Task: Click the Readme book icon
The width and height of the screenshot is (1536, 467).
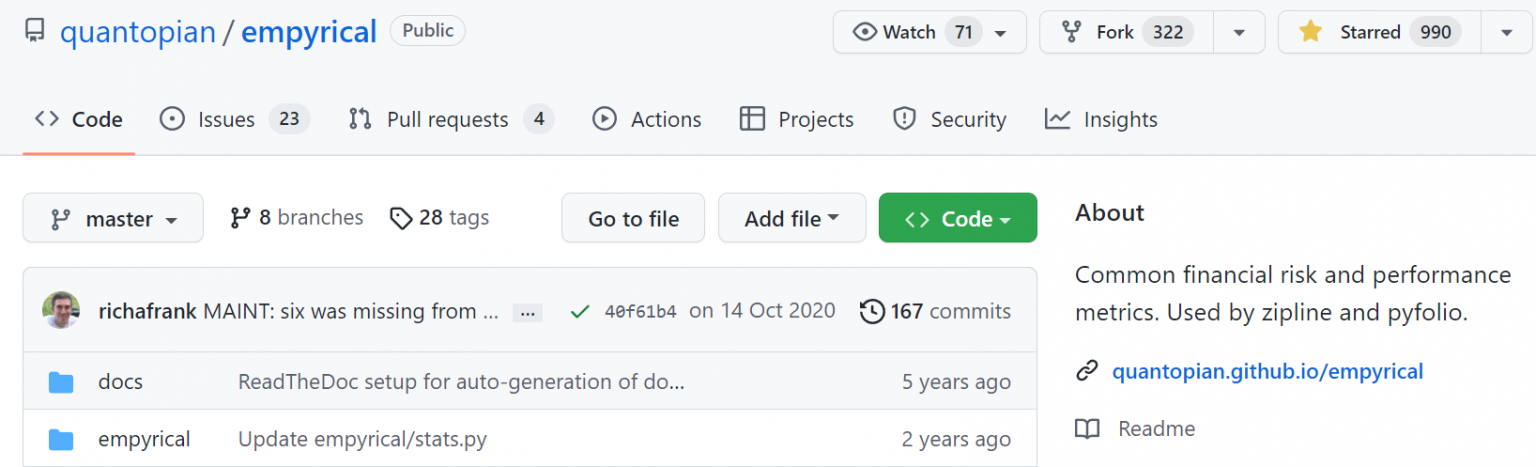Action: coord(1087,429)
